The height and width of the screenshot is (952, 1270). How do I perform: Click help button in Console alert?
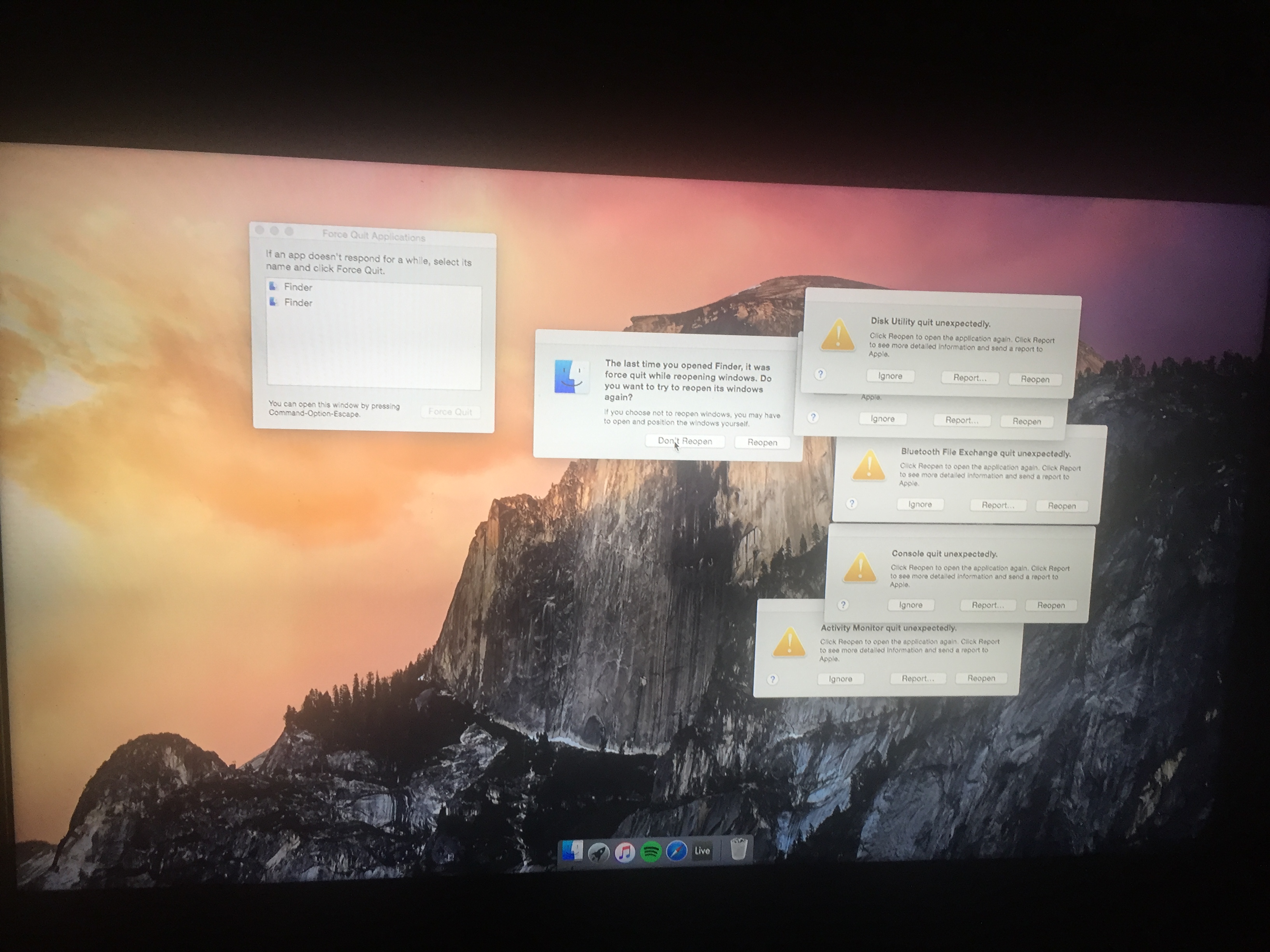click(843, 604)
